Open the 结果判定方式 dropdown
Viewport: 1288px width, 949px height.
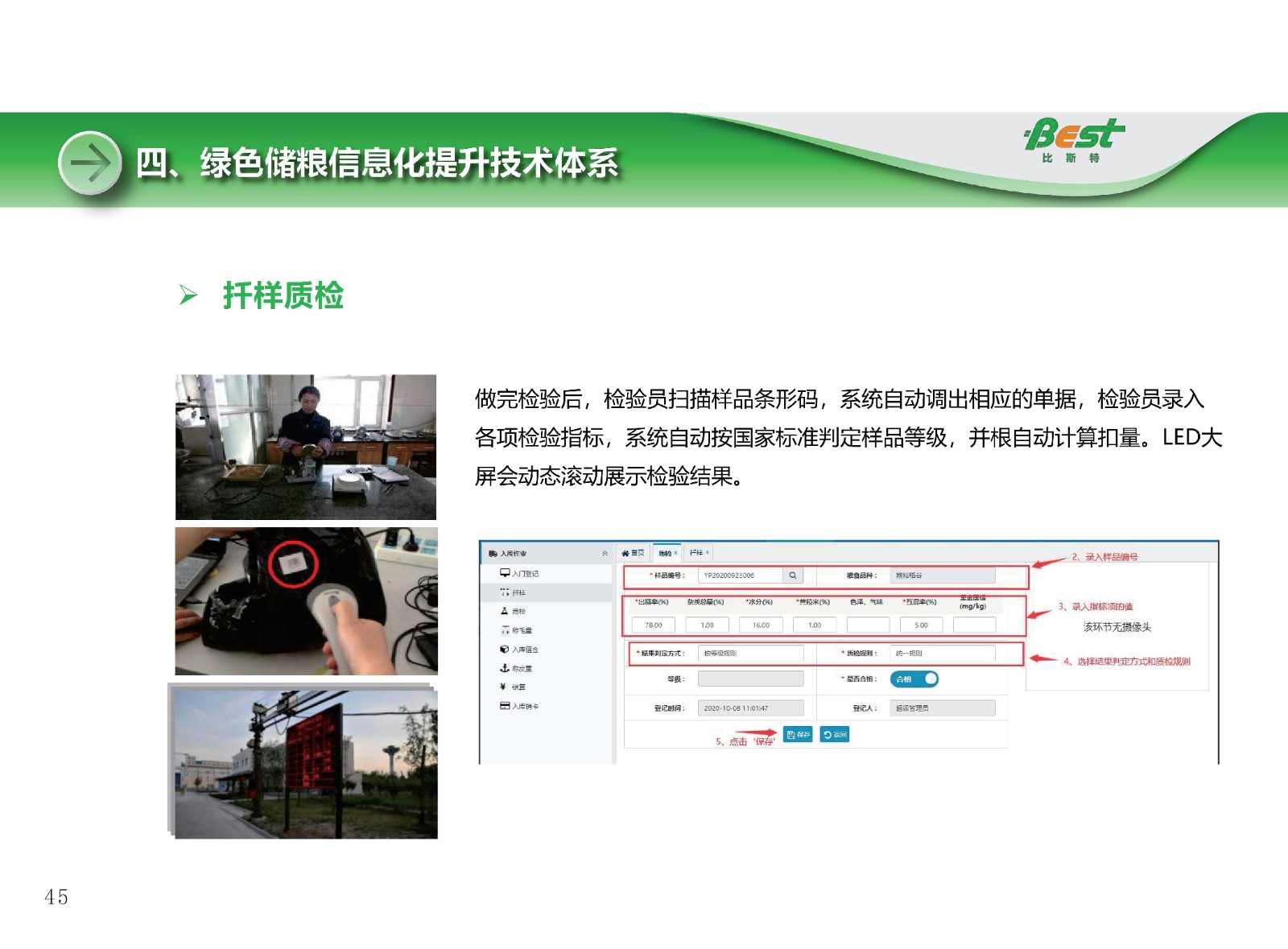coord(750,654)
